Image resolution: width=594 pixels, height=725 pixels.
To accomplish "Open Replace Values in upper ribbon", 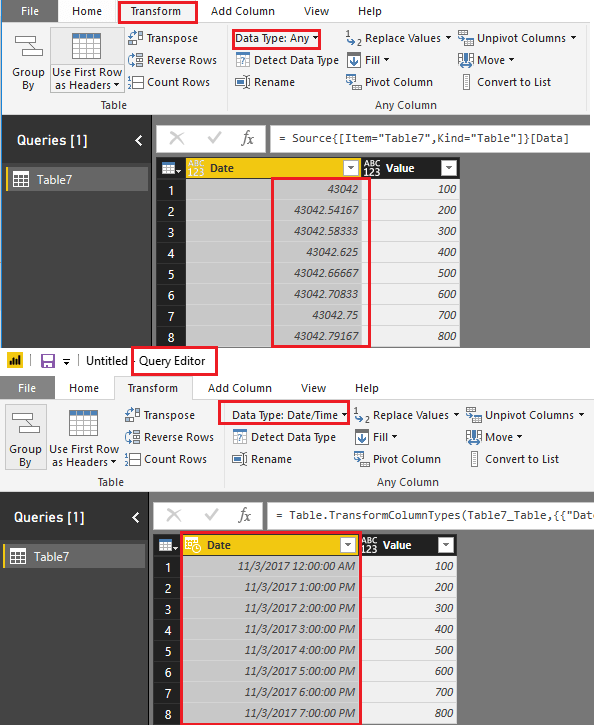I will [x=398, y=38].
